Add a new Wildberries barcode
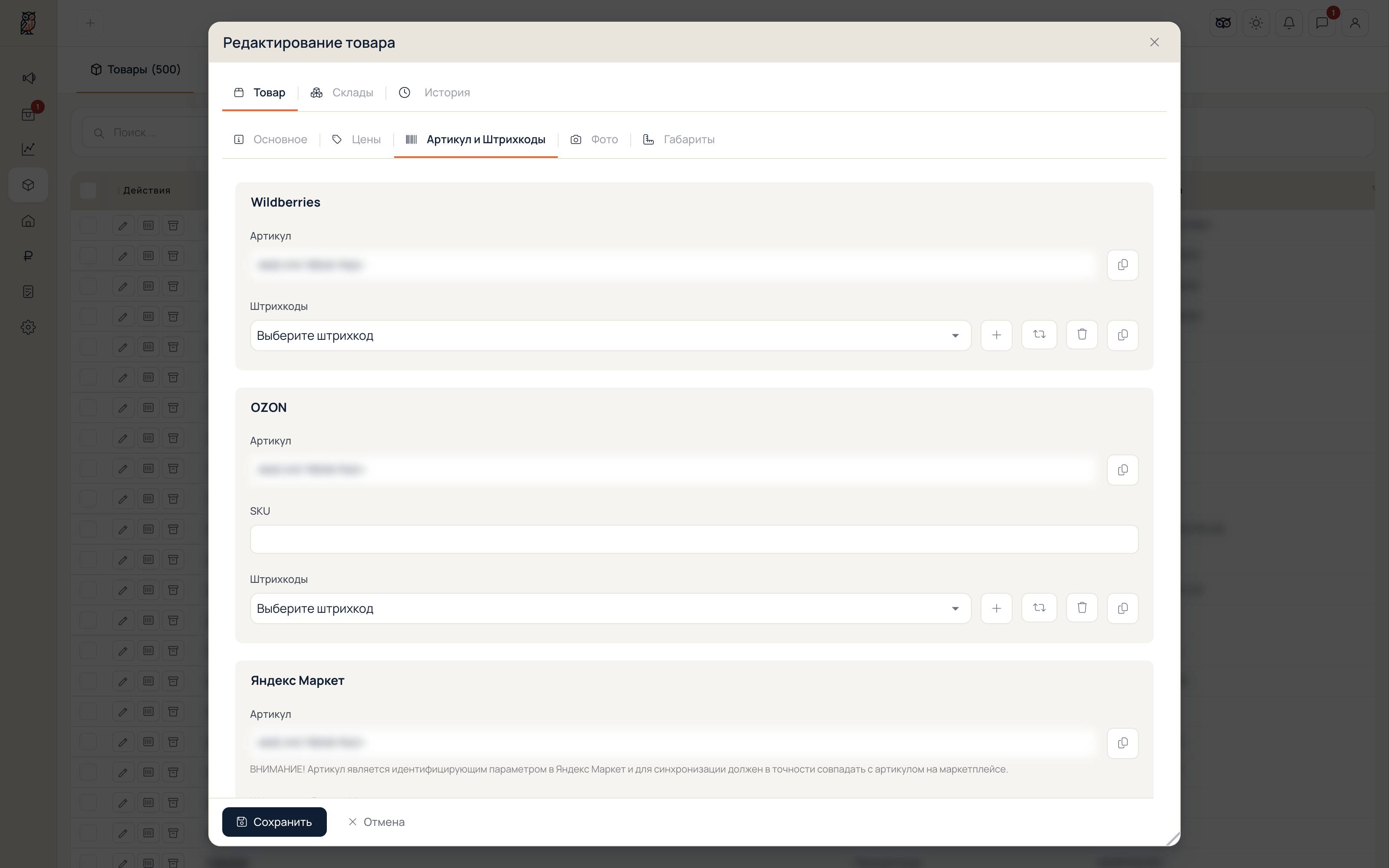Viewport: 1389px width, 868px height. click(x=996, y=335)
